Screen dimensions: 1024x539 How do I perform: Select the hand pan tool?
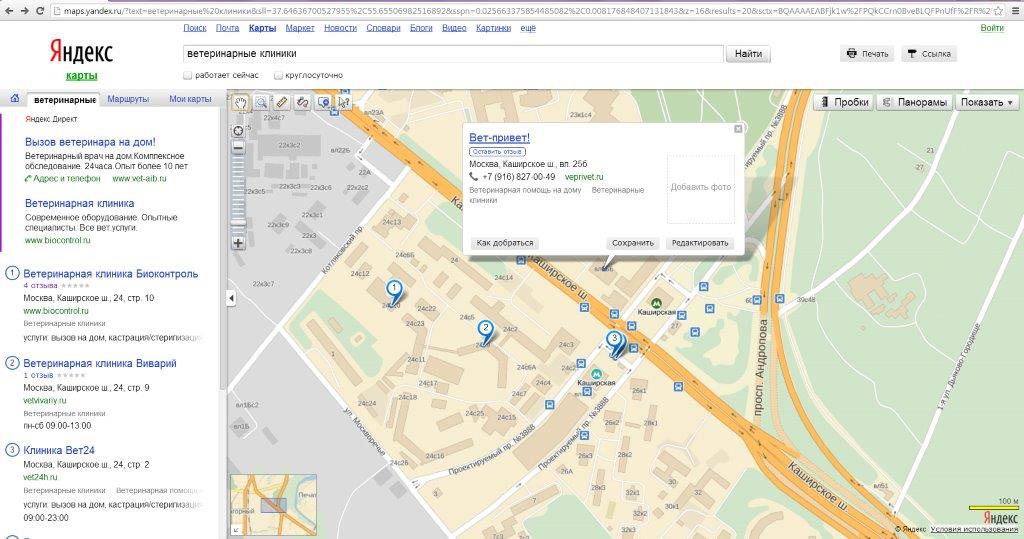241,102
